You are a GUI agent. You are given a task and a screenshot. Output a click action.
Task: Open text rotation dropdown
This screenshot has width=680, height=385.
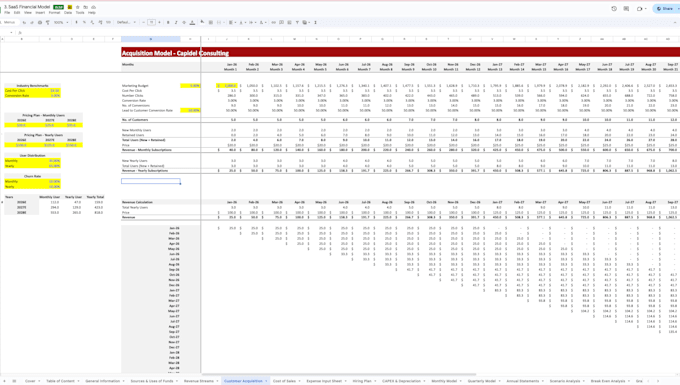point(263,22)
